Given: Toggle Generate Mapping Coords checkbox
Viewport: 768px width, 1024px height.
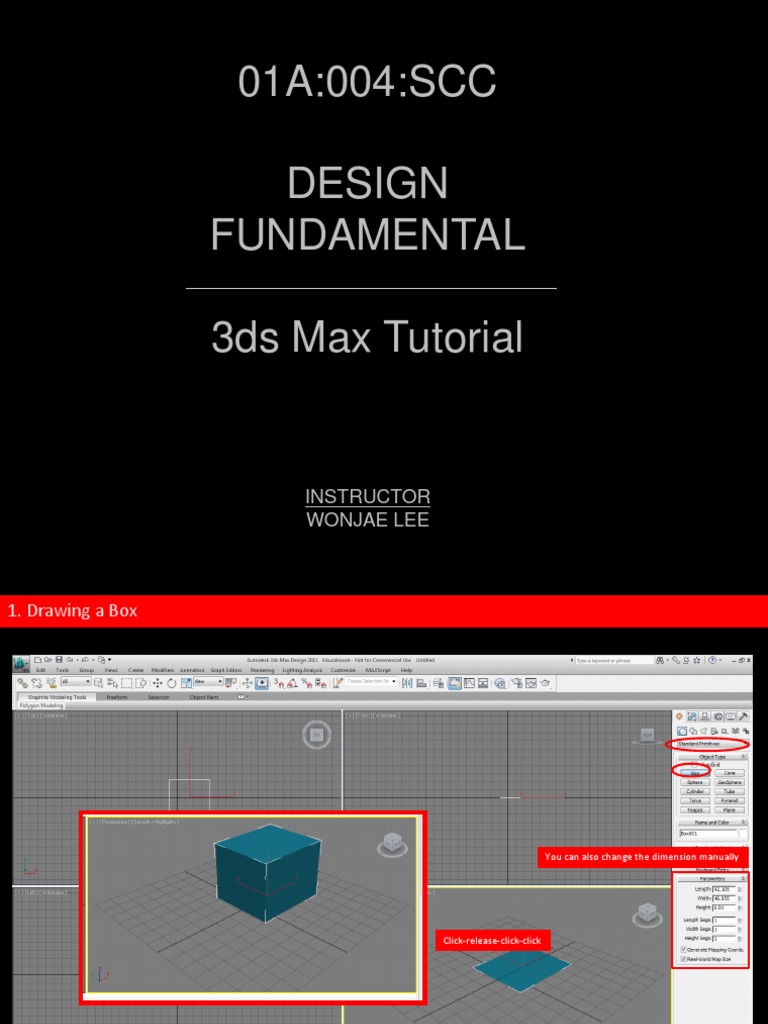Looking at the screenshot, I should [x=683, y=949].
